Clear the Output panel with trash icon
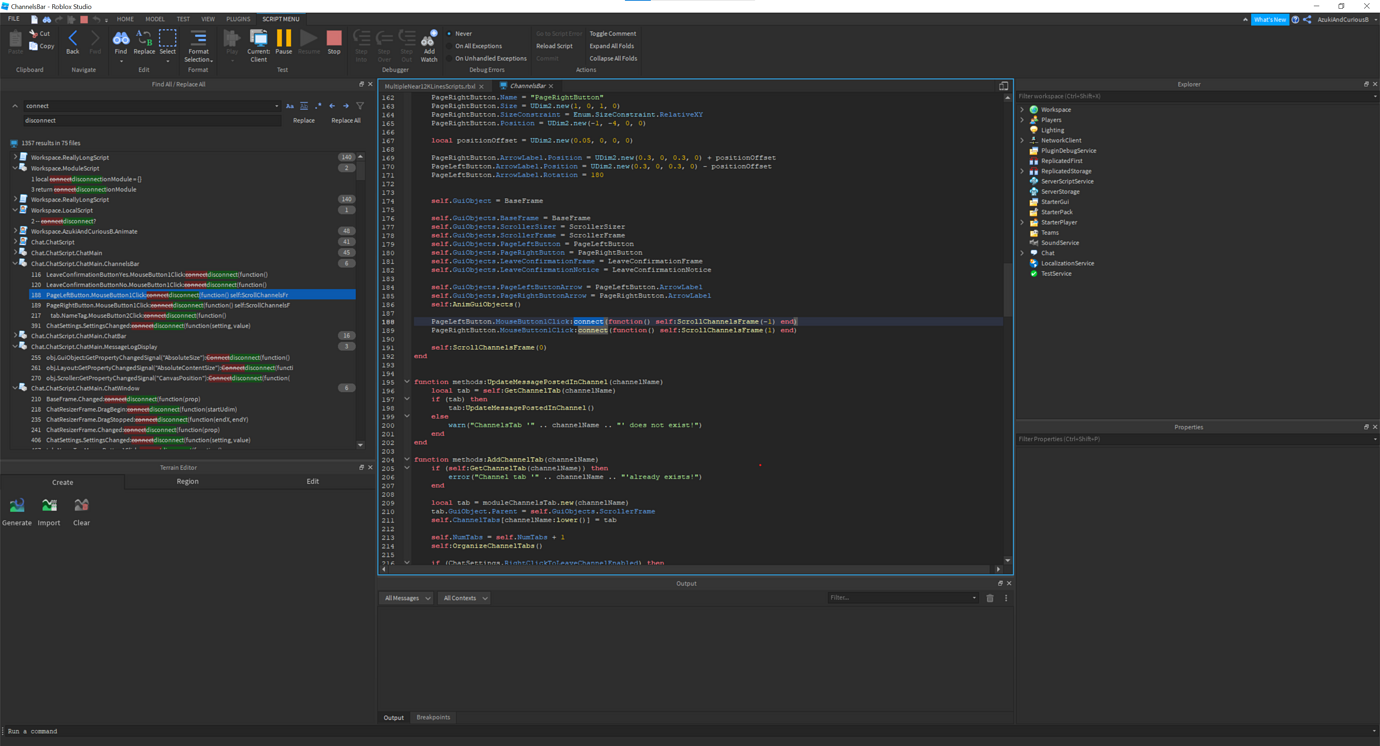 point(990,598)
